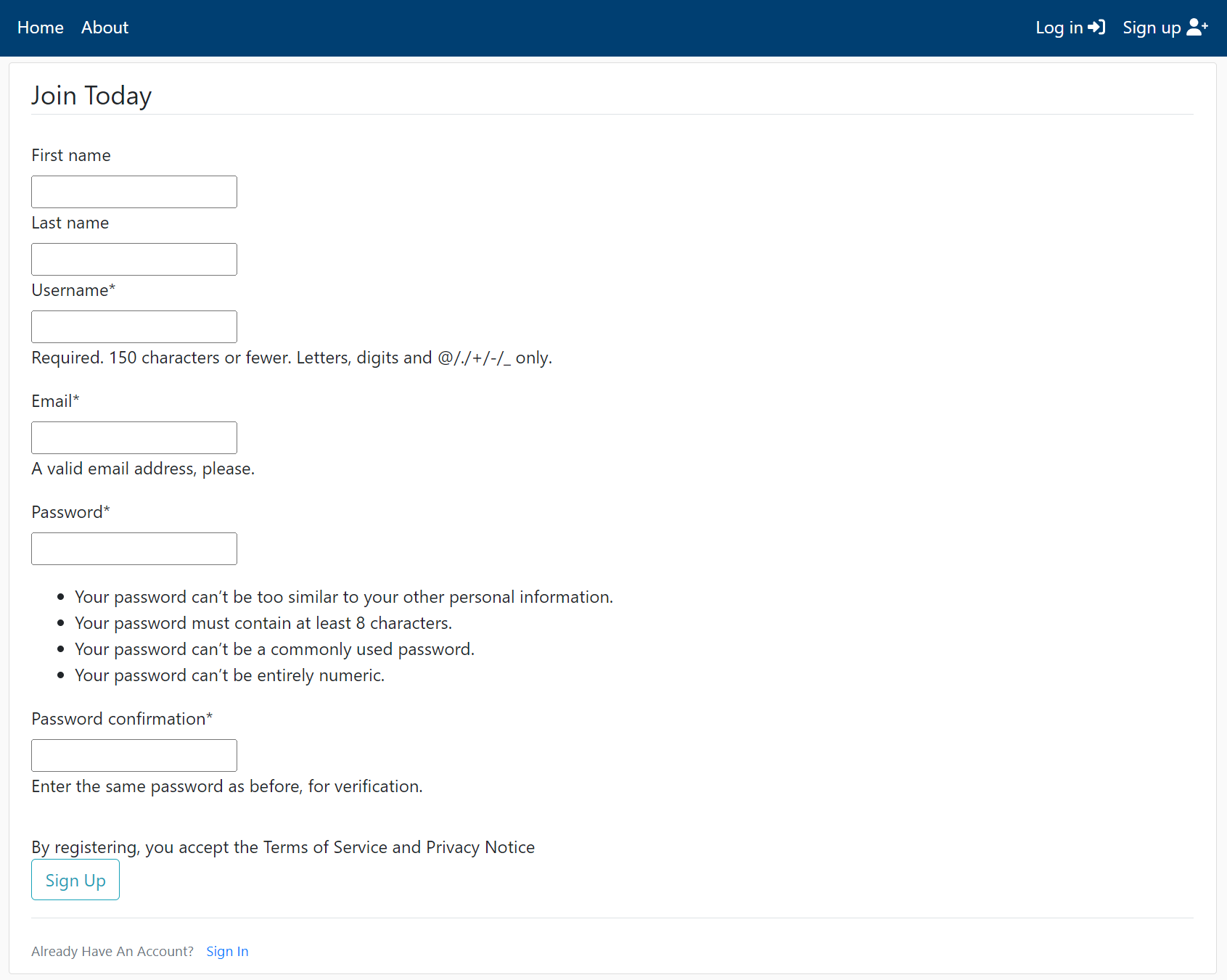Image resolution: width=1227 pixels, height=980 pixels.
Task: Click the add-user icon beside Sign up
Action: (1197, 28)
